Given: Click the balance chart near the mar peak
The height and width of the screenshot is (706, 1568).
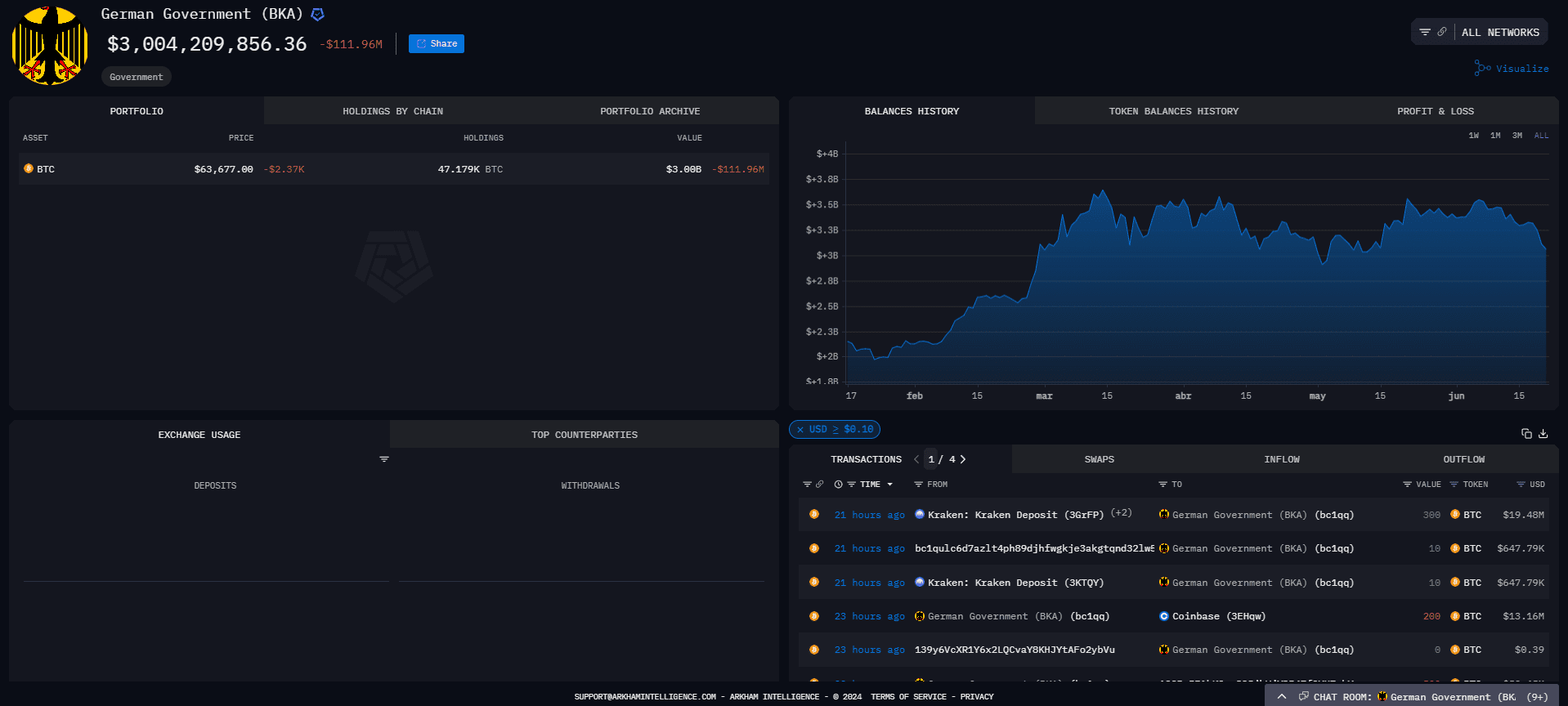Looking at the screenshot, I should click(1103, 193).
